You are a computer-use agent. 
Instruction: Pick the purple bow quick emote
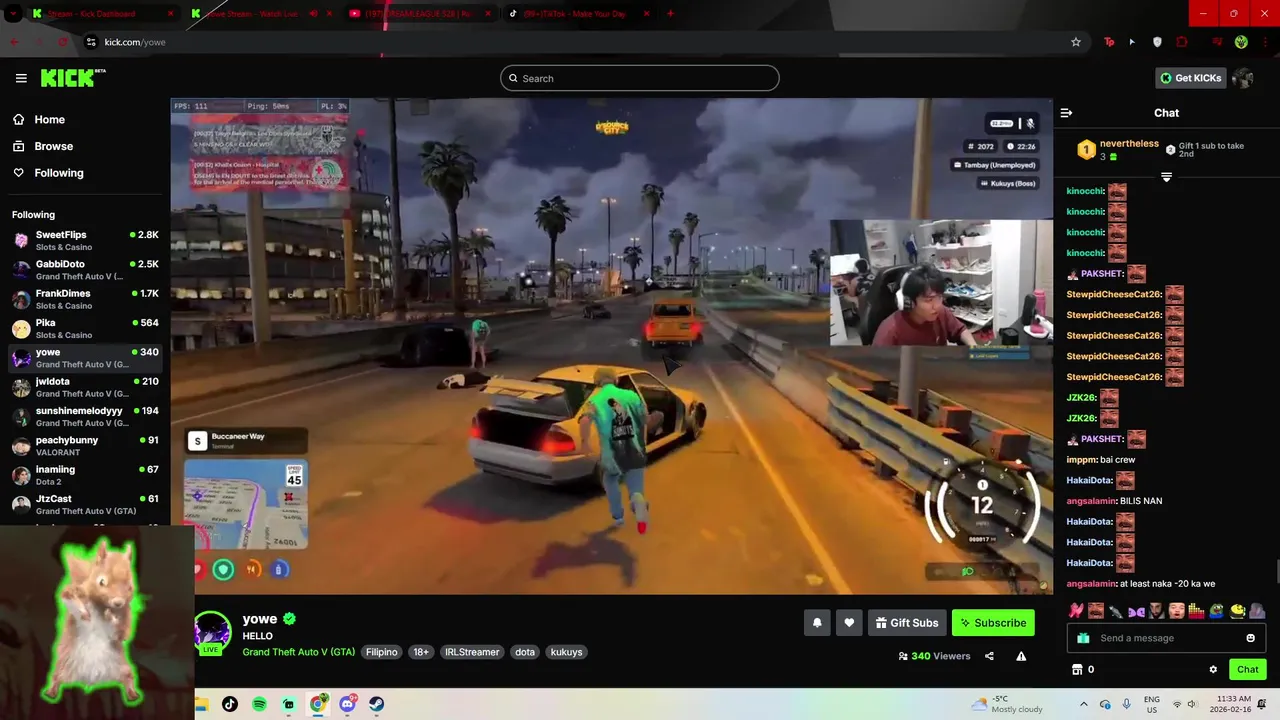point(1136,610)
